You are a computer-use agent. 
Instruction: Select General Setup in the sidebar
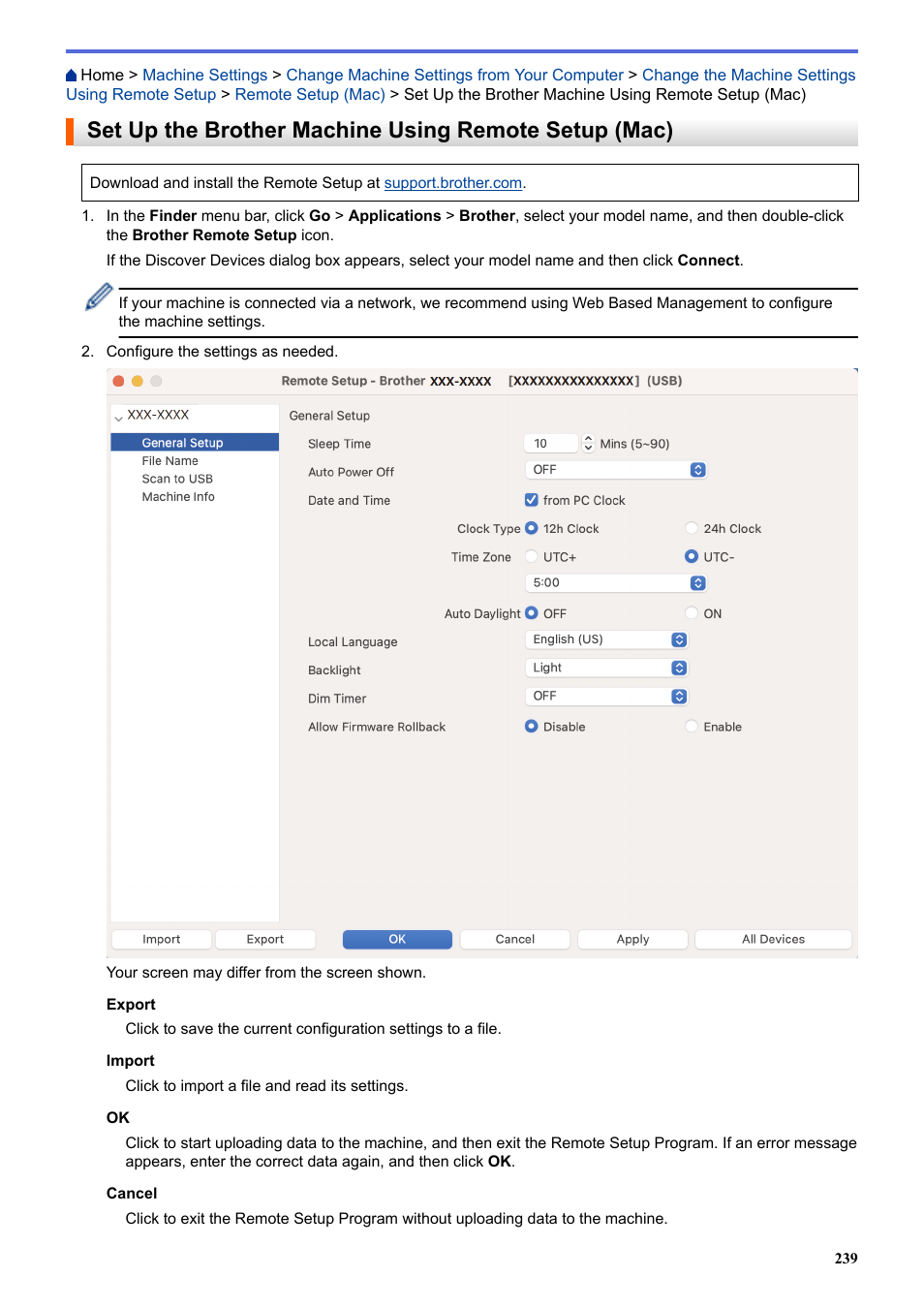point(195,443)
